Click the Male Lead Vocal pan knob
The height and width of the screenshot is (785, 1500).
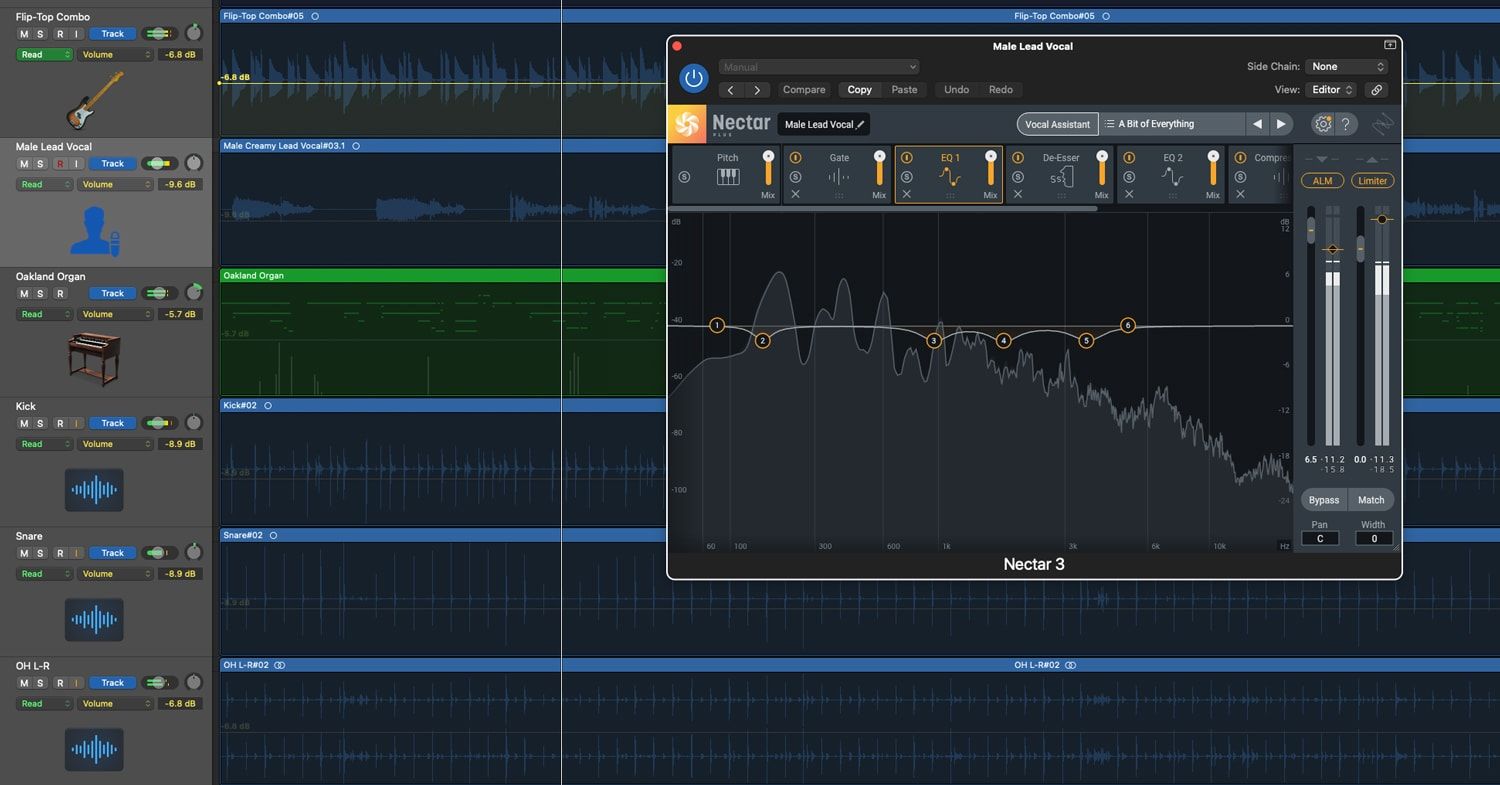point(194,163)
